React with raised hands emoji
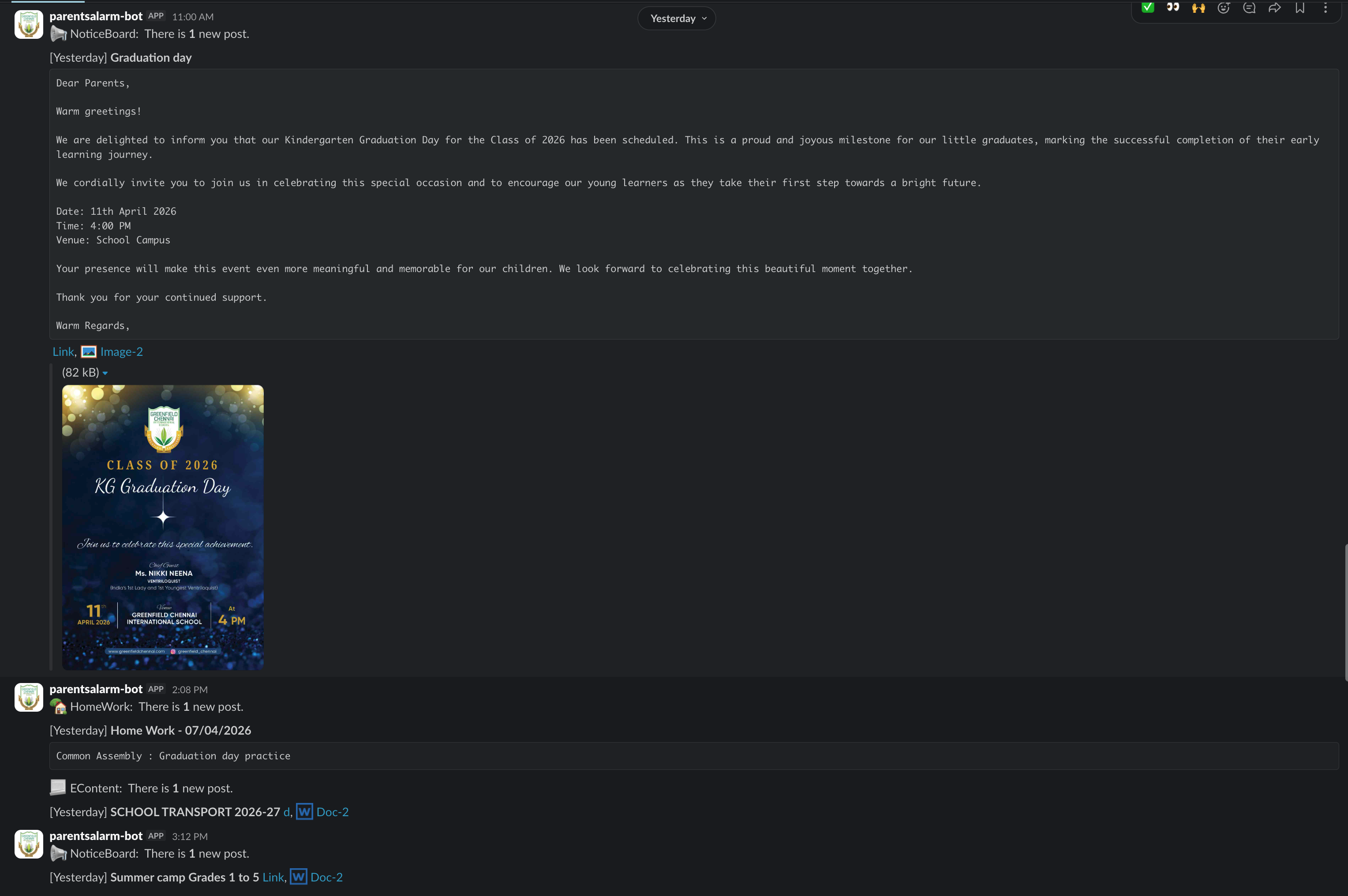Image resolution: width=1348 pixels, height=896 pixels. click(1198, 7)
